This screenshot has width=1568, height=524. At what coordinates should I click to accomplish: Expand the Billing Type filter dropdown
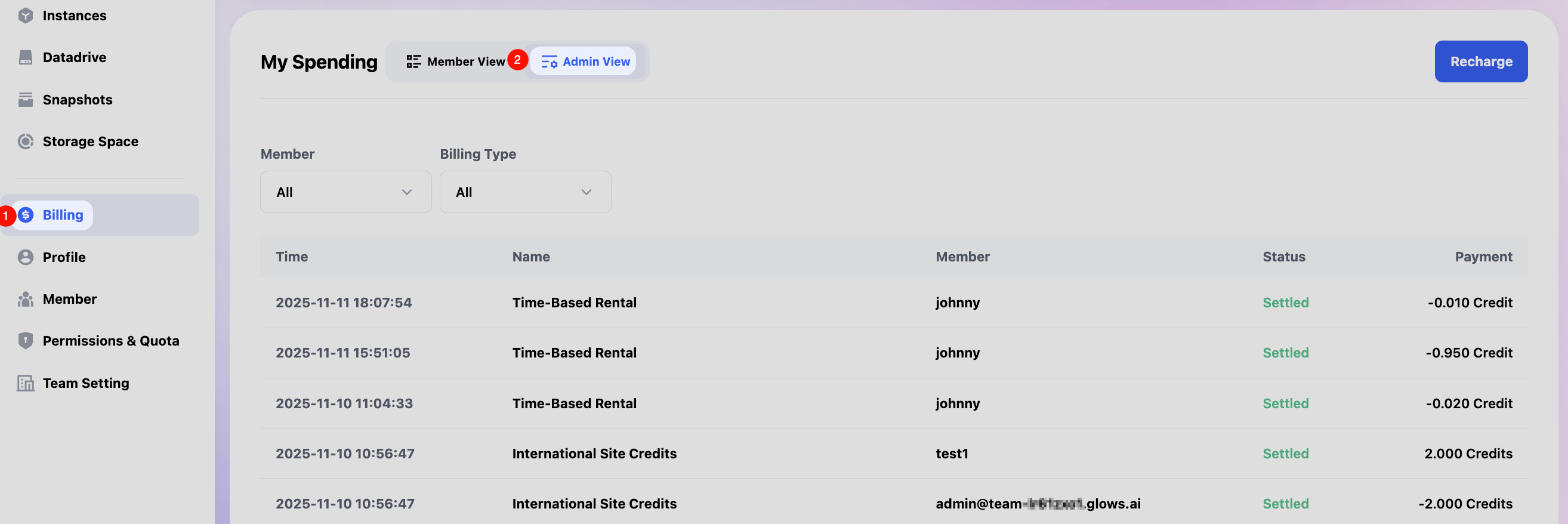tap(524, 192)
